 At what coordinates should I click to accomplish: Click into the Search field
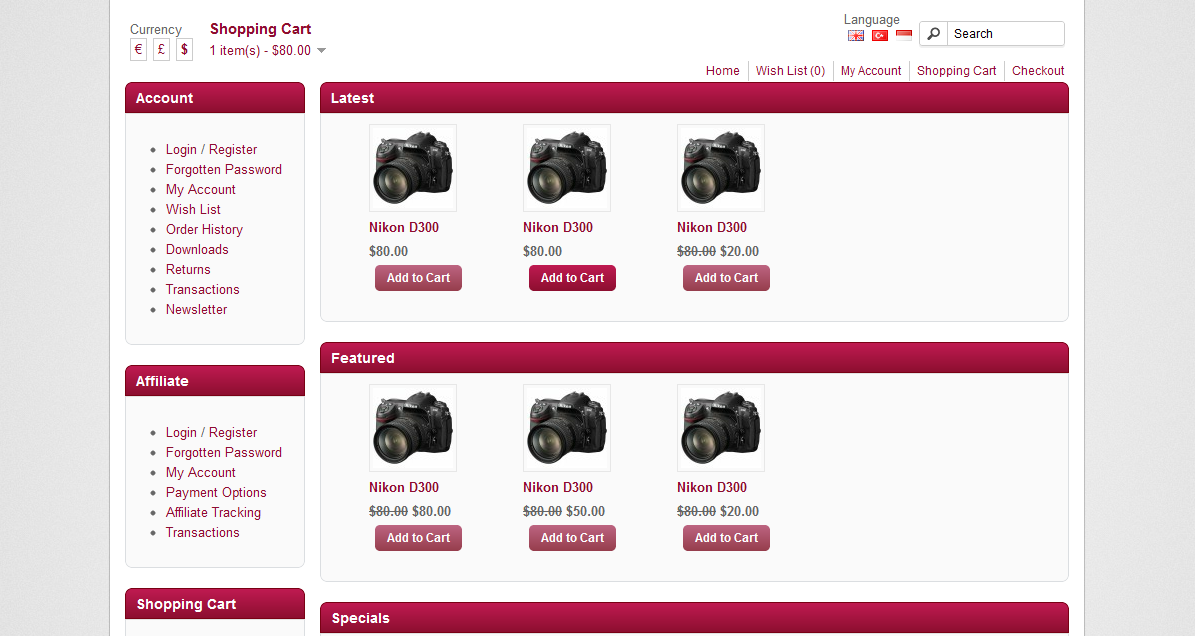click(x=1005, y=34)
